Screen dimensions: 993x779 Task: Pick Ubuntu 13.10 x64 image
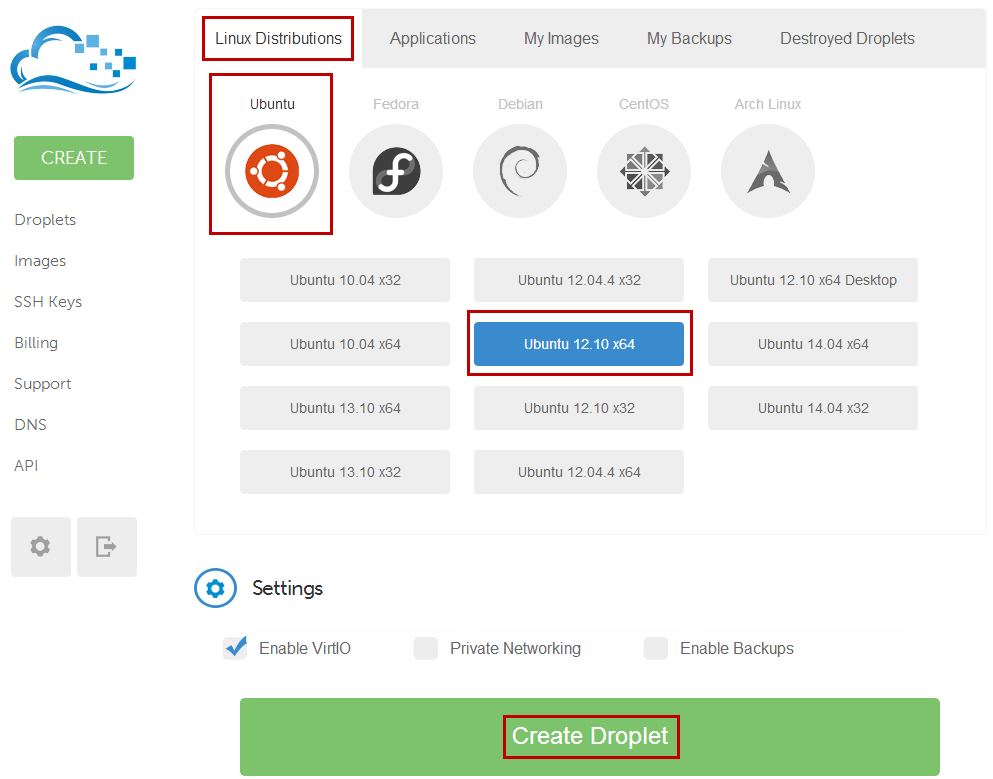(345, 408)
